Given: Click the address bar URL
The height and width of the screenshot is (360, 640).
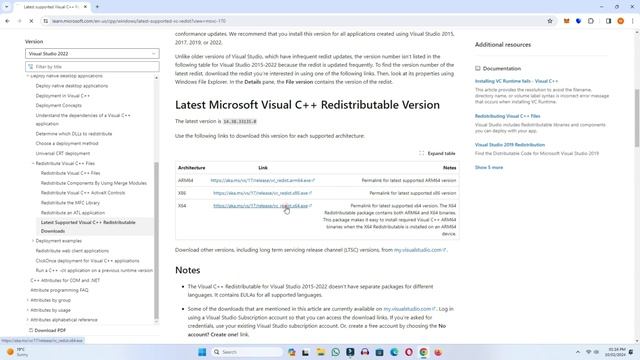Looking at the screenshot, I should click(x=139, y=21).
